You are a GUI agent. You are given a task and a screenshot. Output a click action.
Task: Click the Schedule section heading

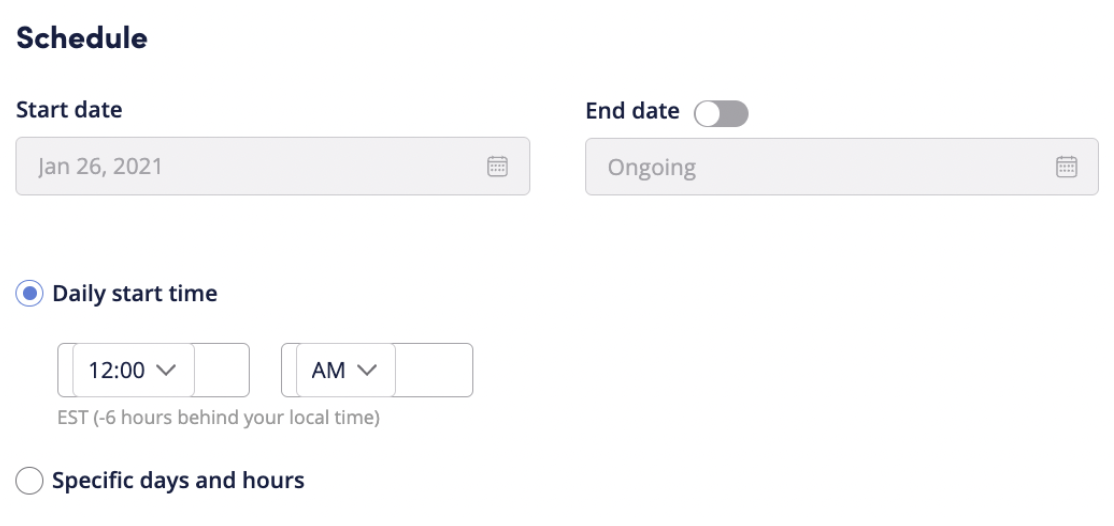(82, 39)
